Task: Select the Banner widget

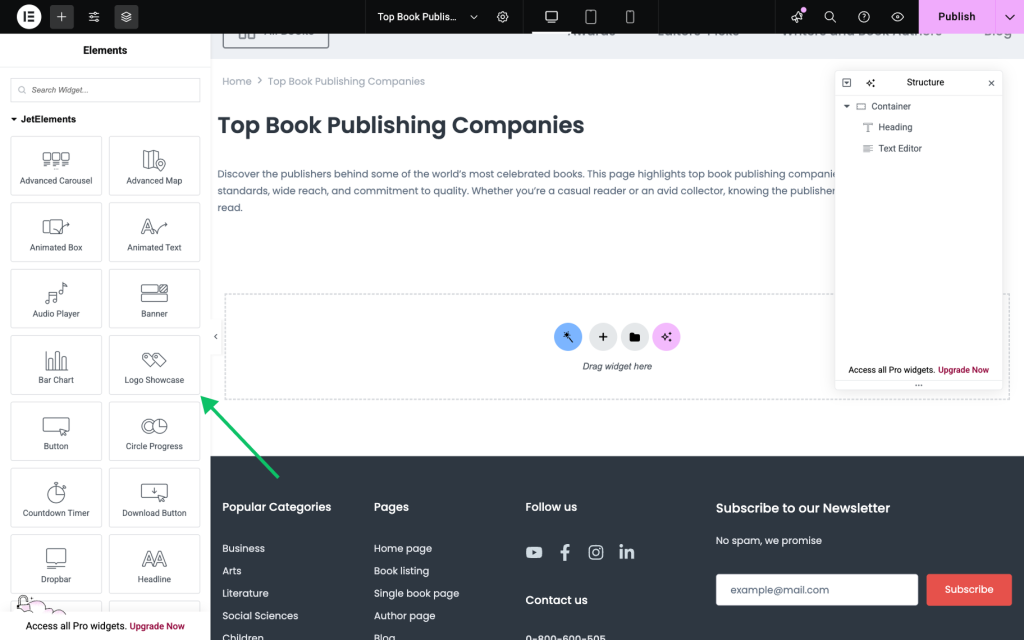Action: point(154,298)
